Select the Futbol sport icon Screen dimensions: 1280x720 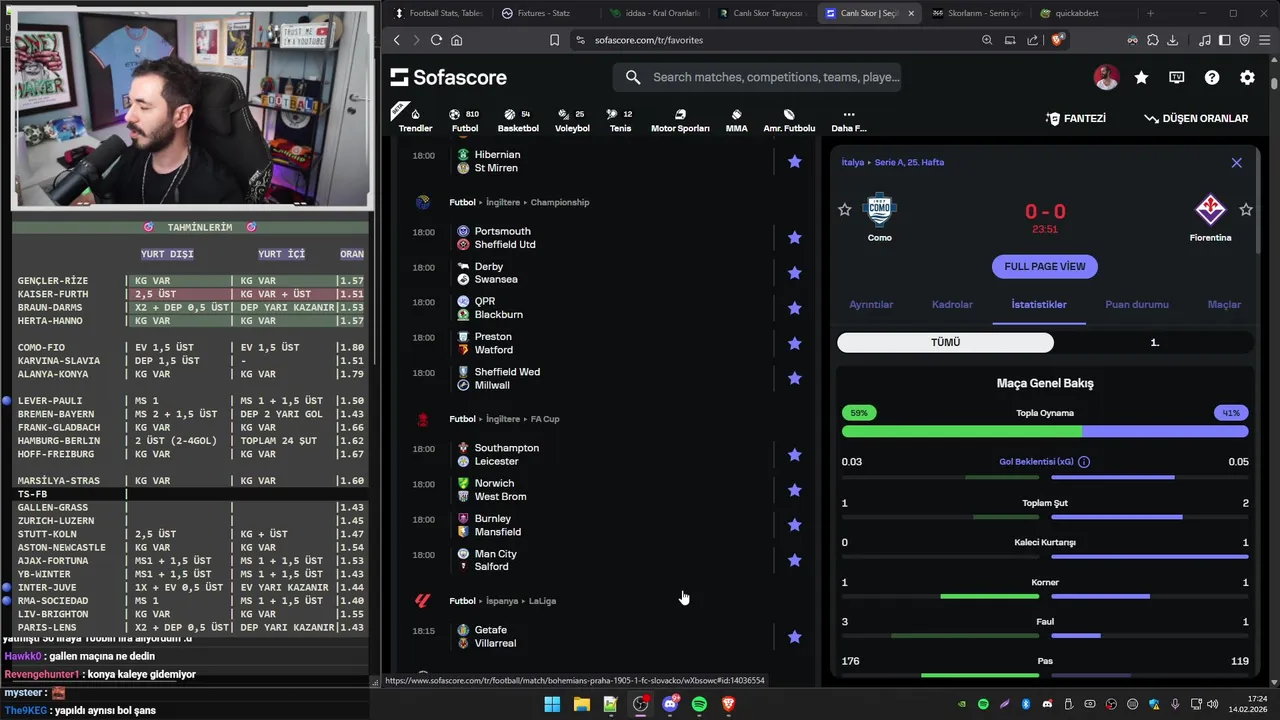[x=464, y=120]
